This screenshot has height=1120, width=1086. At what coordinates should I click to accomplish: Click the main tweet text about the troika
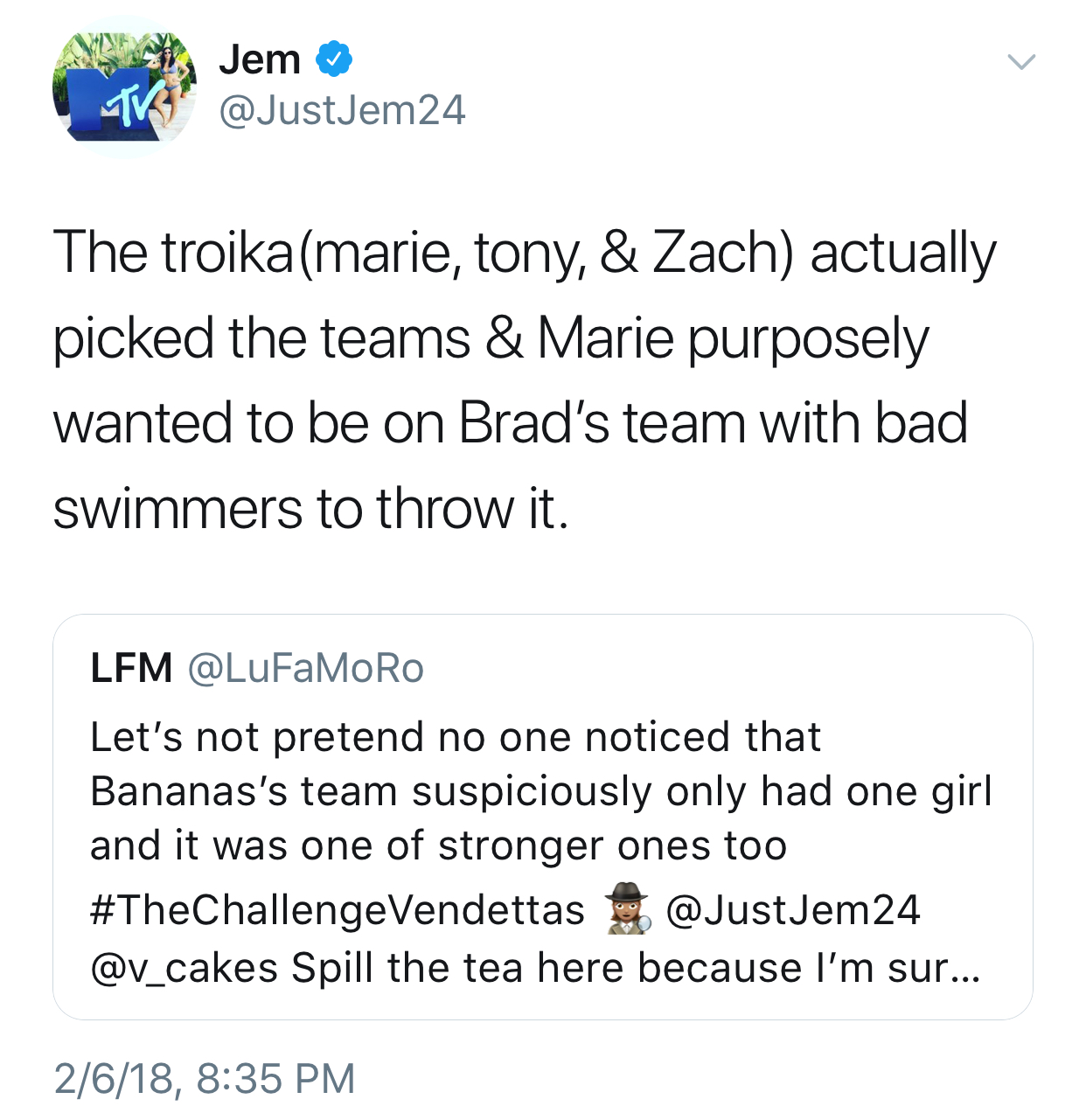[x=525, y=379]
